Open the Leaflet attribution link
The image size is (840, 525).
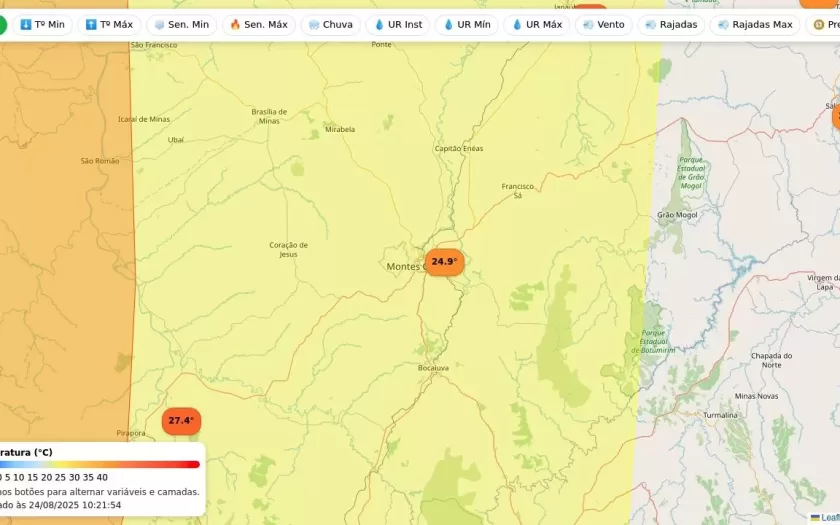click(828, 517)
